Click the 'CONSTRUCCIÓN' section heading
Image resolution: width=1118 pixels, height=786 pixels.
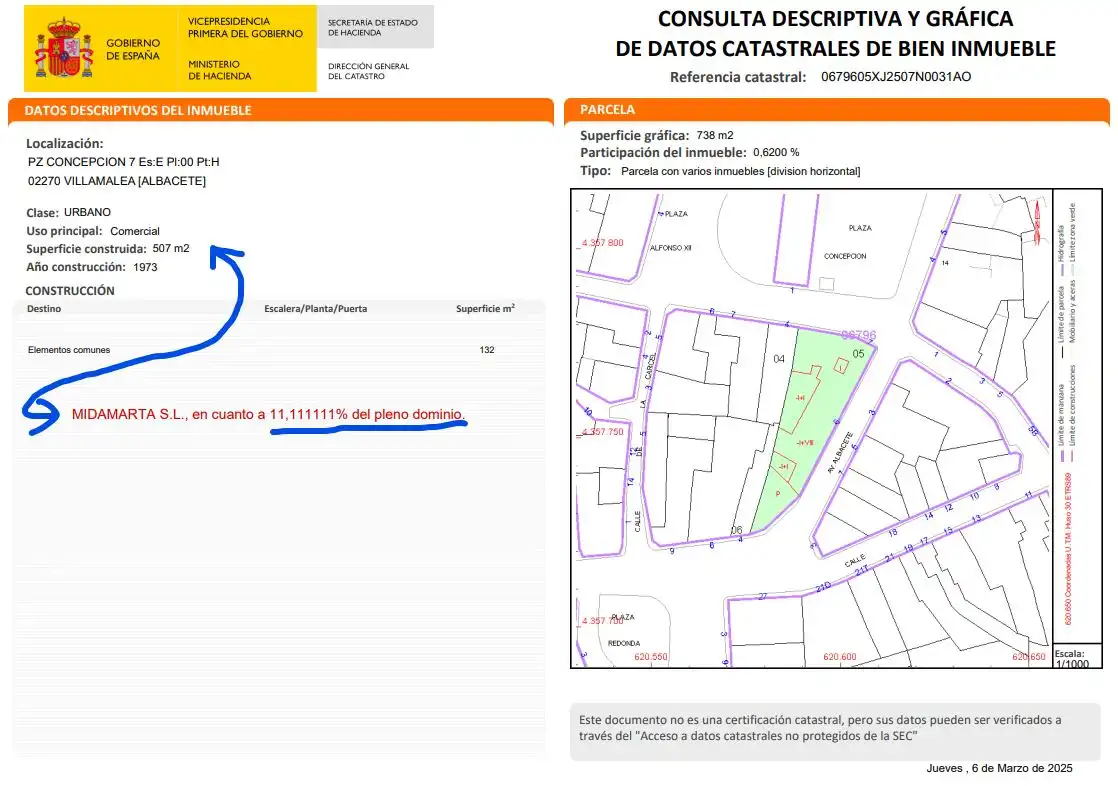pos(70,290)
